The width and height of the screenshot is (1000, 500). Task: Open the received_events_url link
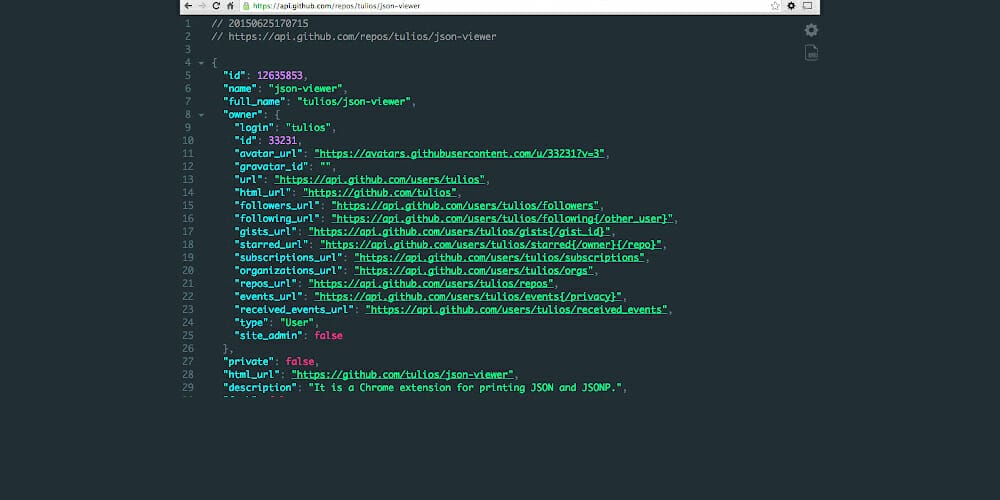pos(516,309)
